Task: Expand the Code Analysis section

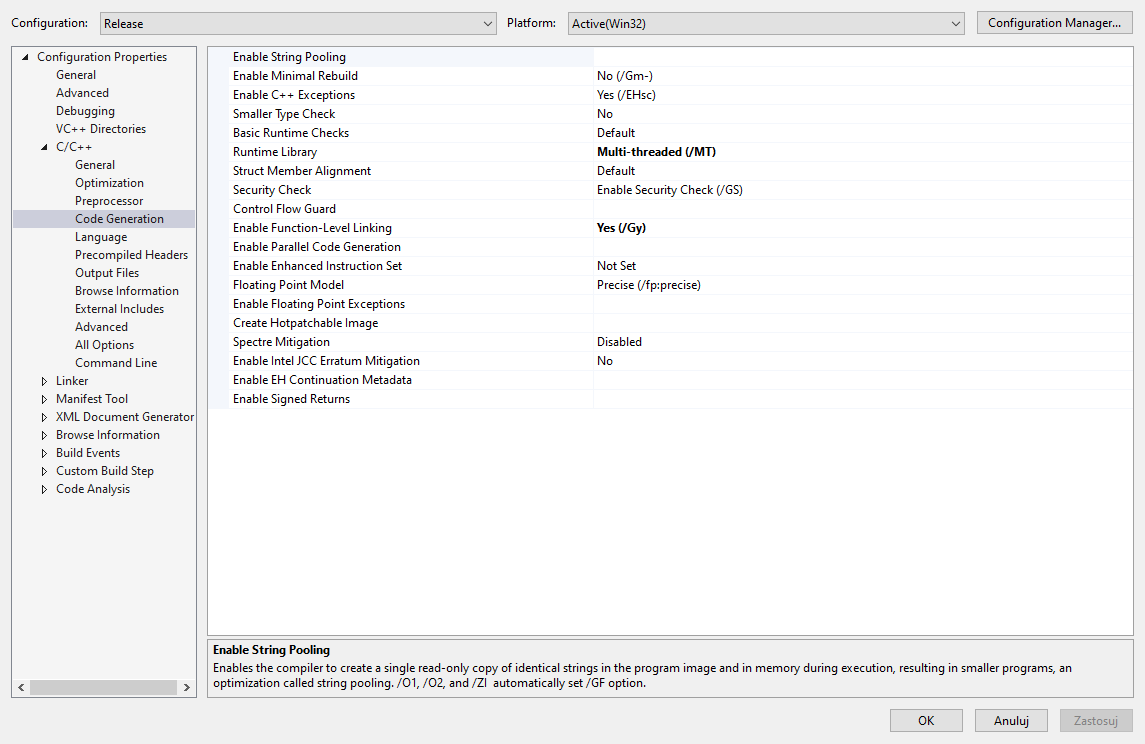Action: pyautogui.click(x=43, y=488)
